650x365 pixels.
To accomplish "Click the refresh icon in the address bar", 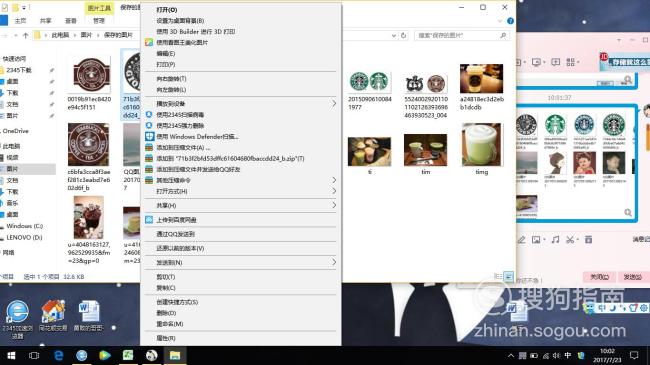I will (403, 35).
